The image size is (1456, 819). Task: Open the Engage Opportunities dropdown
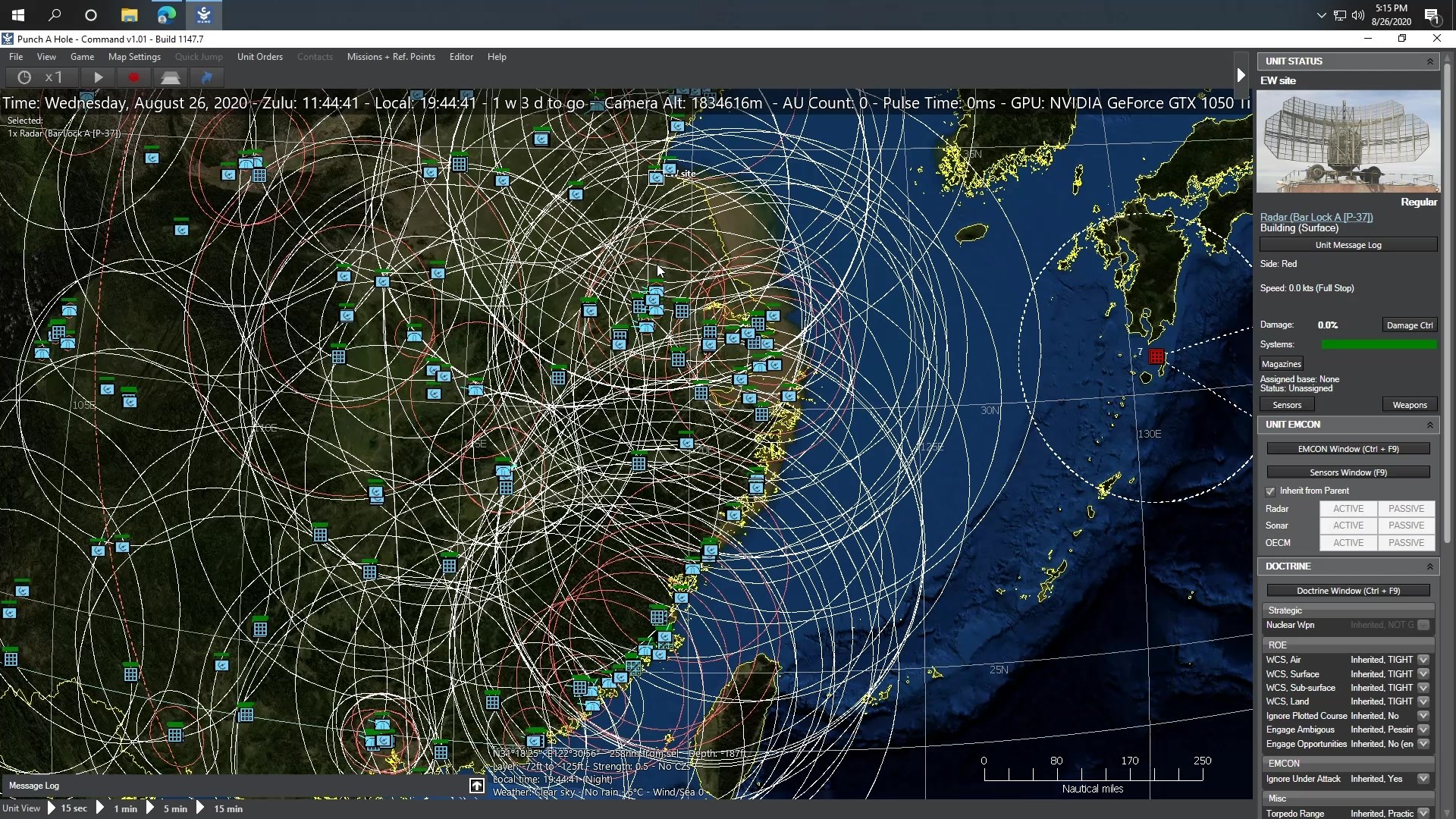point(1423,744)
